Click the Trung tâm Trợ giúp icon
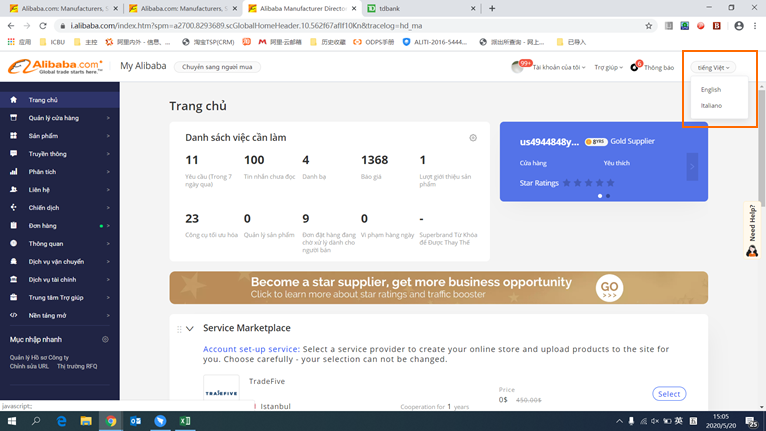The image size is (766, 431). (x=14, y=297)
